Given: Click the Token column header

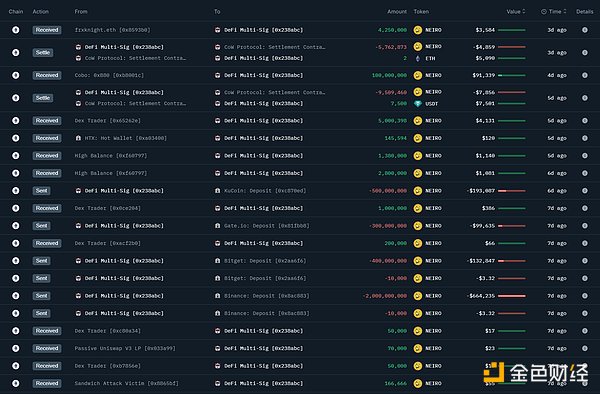Looking at the screenshot, I should (x=421, y=11).
